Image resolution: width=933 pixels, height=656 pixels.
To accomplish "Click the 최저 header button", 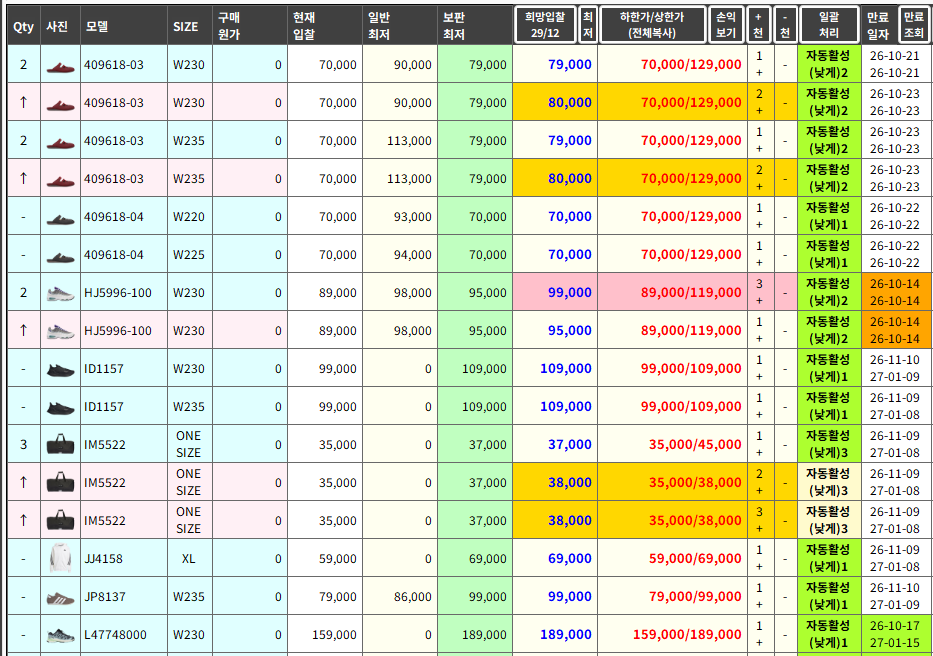I will point(588,25).
